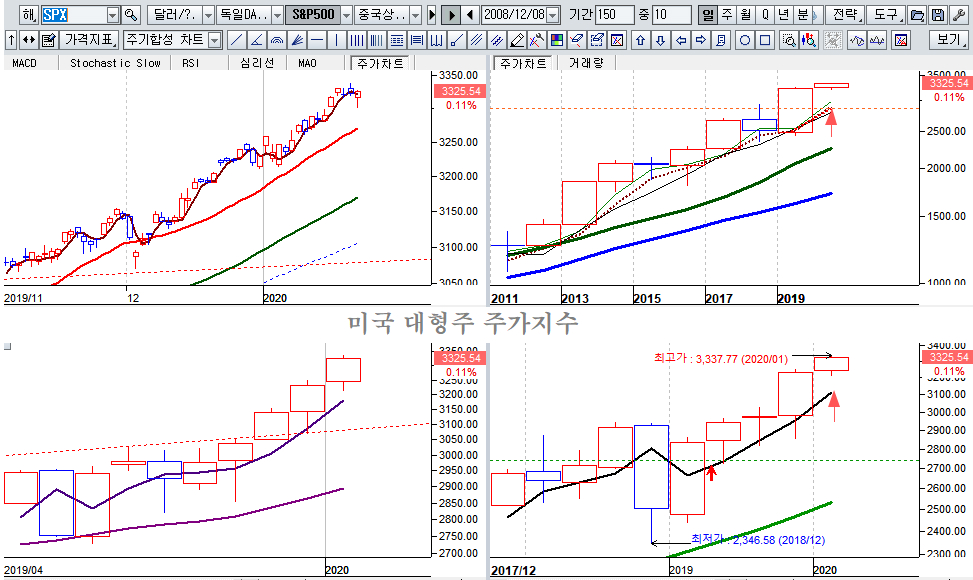This screenshot has height=580, width=973.
Task: Switch chart period to monthly (월)
Action: (x=745, y=15)
